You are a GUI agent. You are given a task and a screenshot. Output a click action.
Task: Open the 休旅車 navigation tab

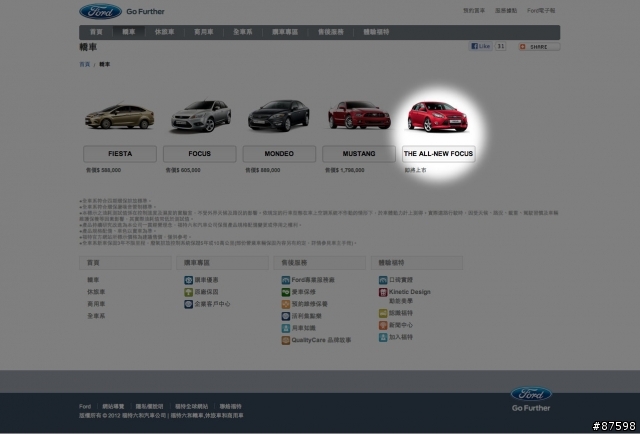tap(164, 32)
